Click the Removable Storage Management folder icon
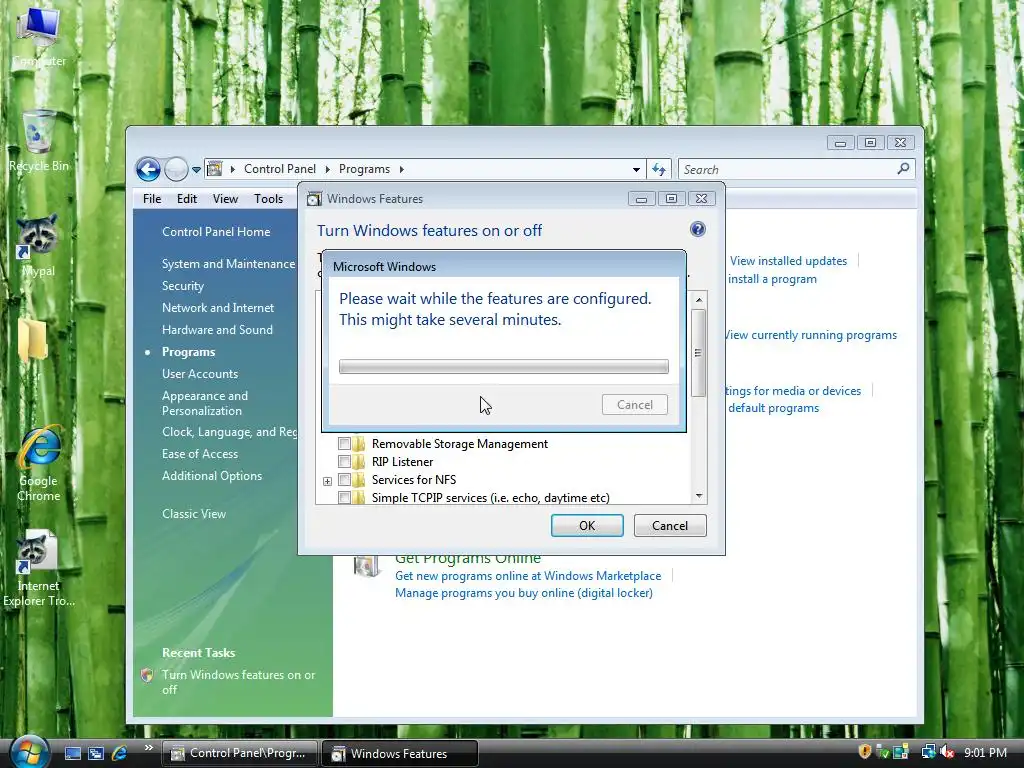Screen dimensions: 1024x768 359,443
